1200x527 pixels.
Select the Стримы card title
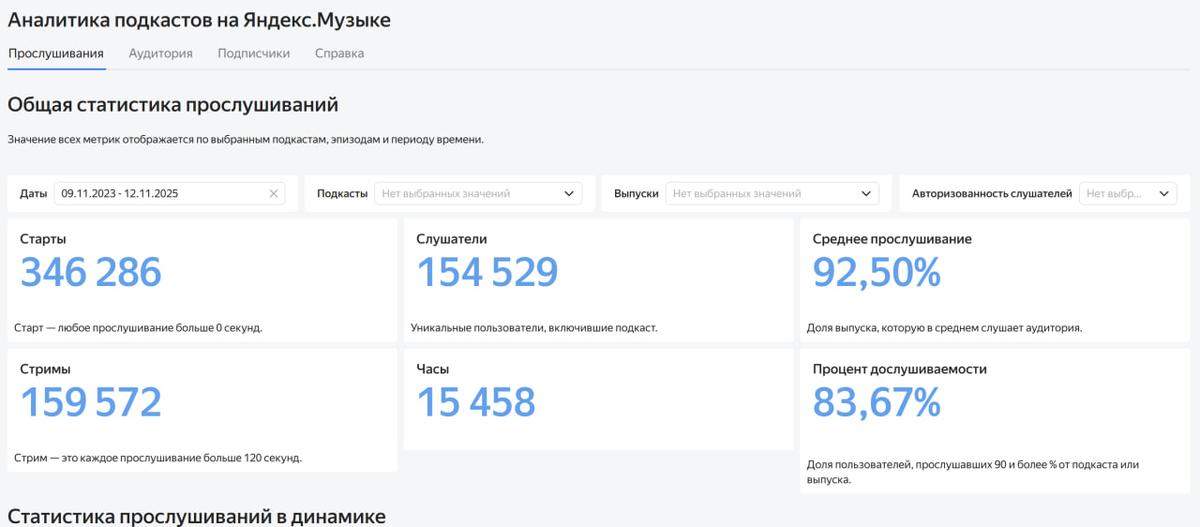45,369
